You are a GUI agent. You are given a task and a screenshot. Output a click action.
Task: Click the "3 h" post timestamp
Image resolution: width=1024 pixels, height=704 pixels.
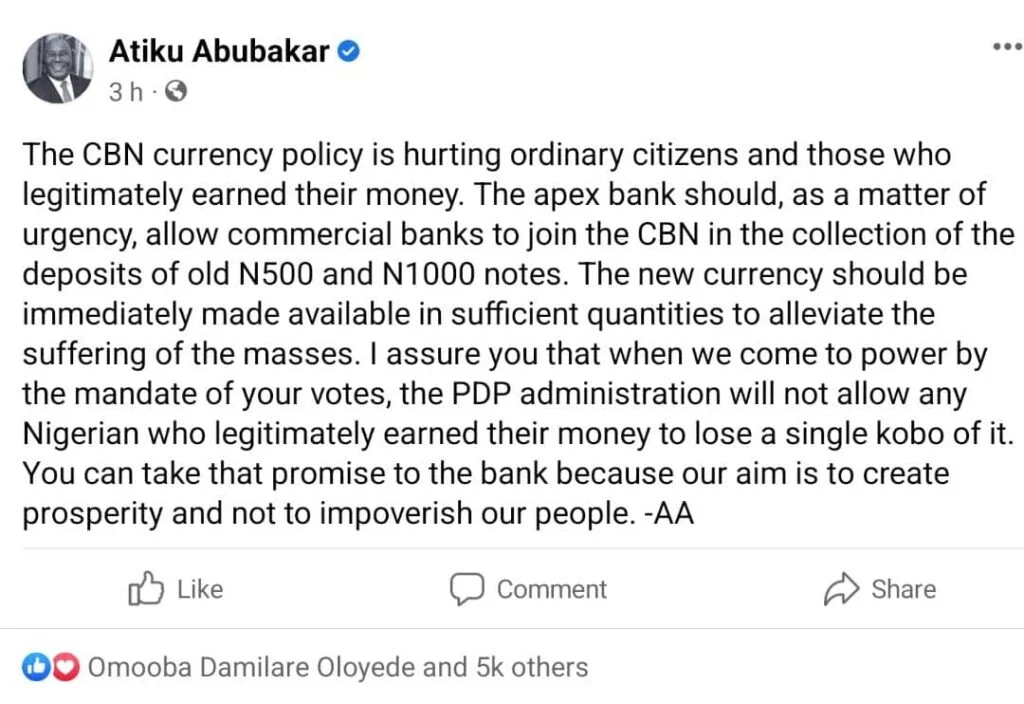(125, 92)
